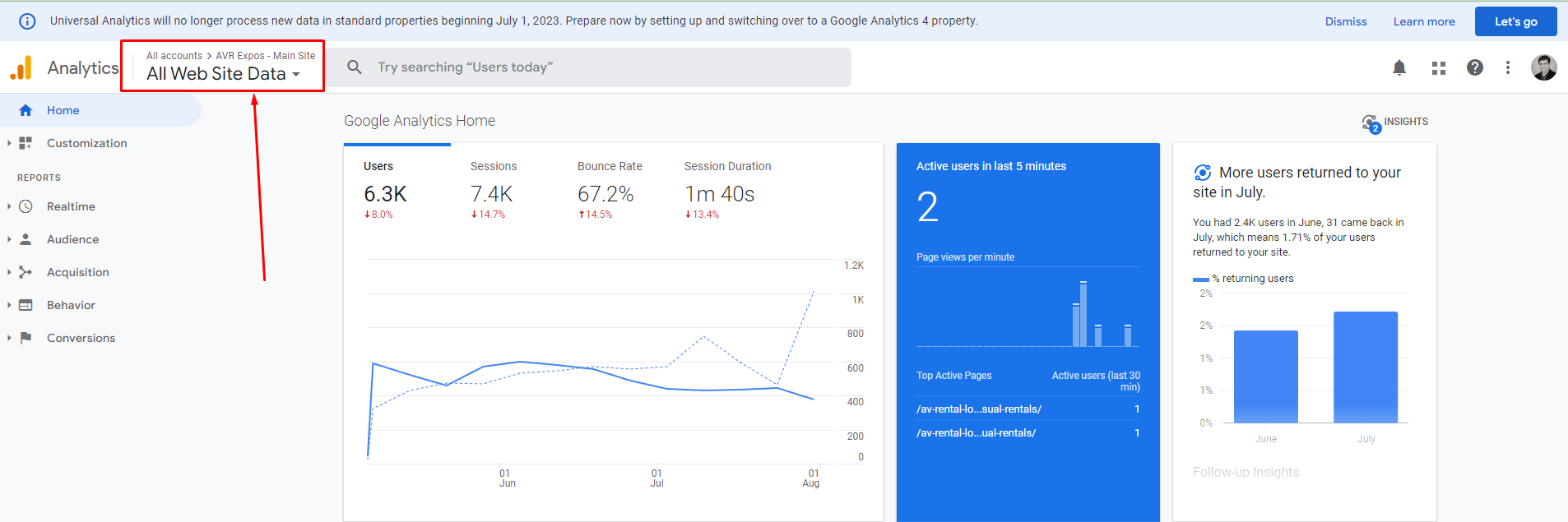Click the 'Active users in last 5 minutes' title
This screenshot has width=1568, height=522.
(991, 166)
